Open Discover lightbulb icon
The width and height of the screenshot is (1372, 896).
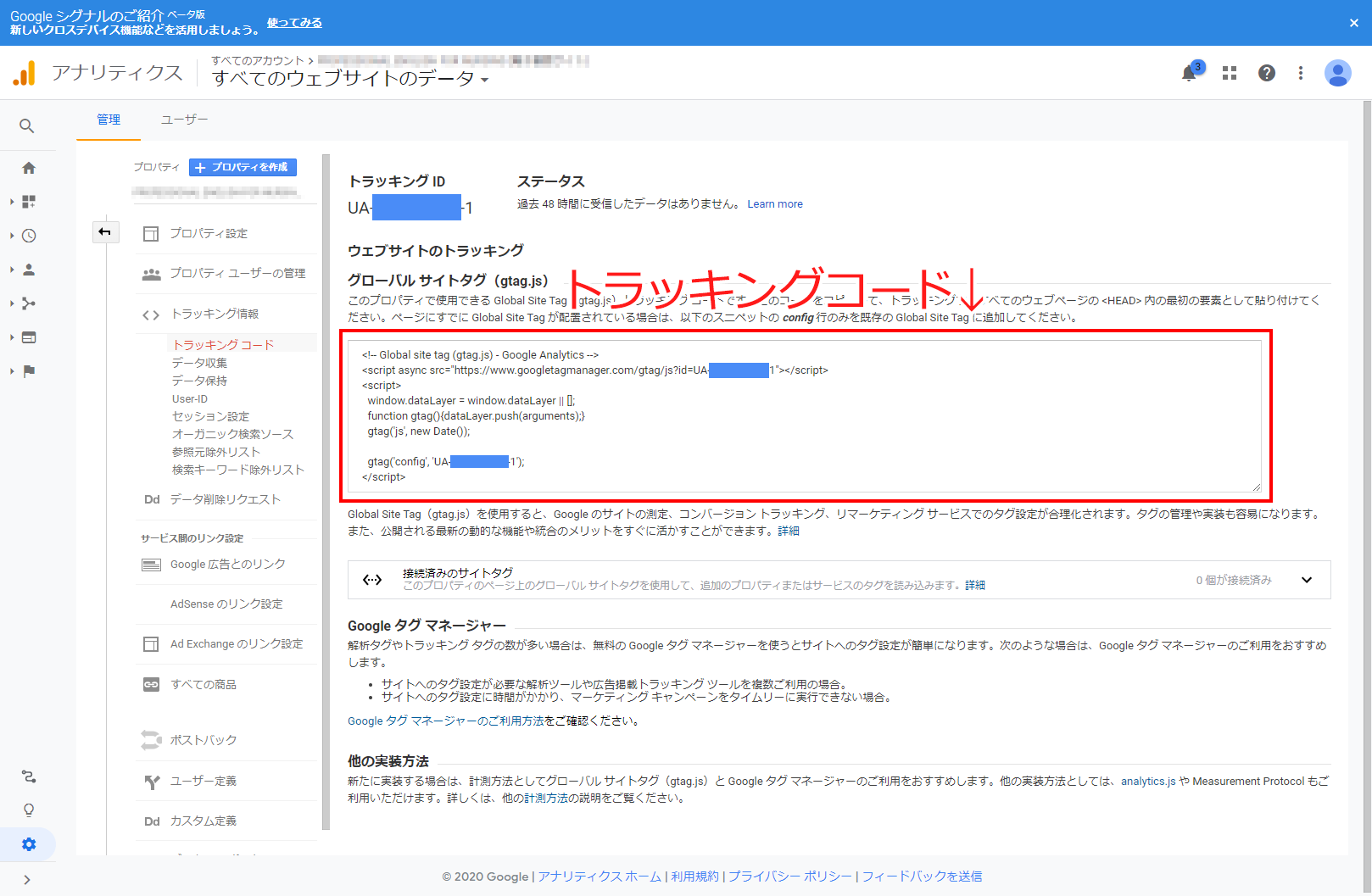click(x=29, y=810)
